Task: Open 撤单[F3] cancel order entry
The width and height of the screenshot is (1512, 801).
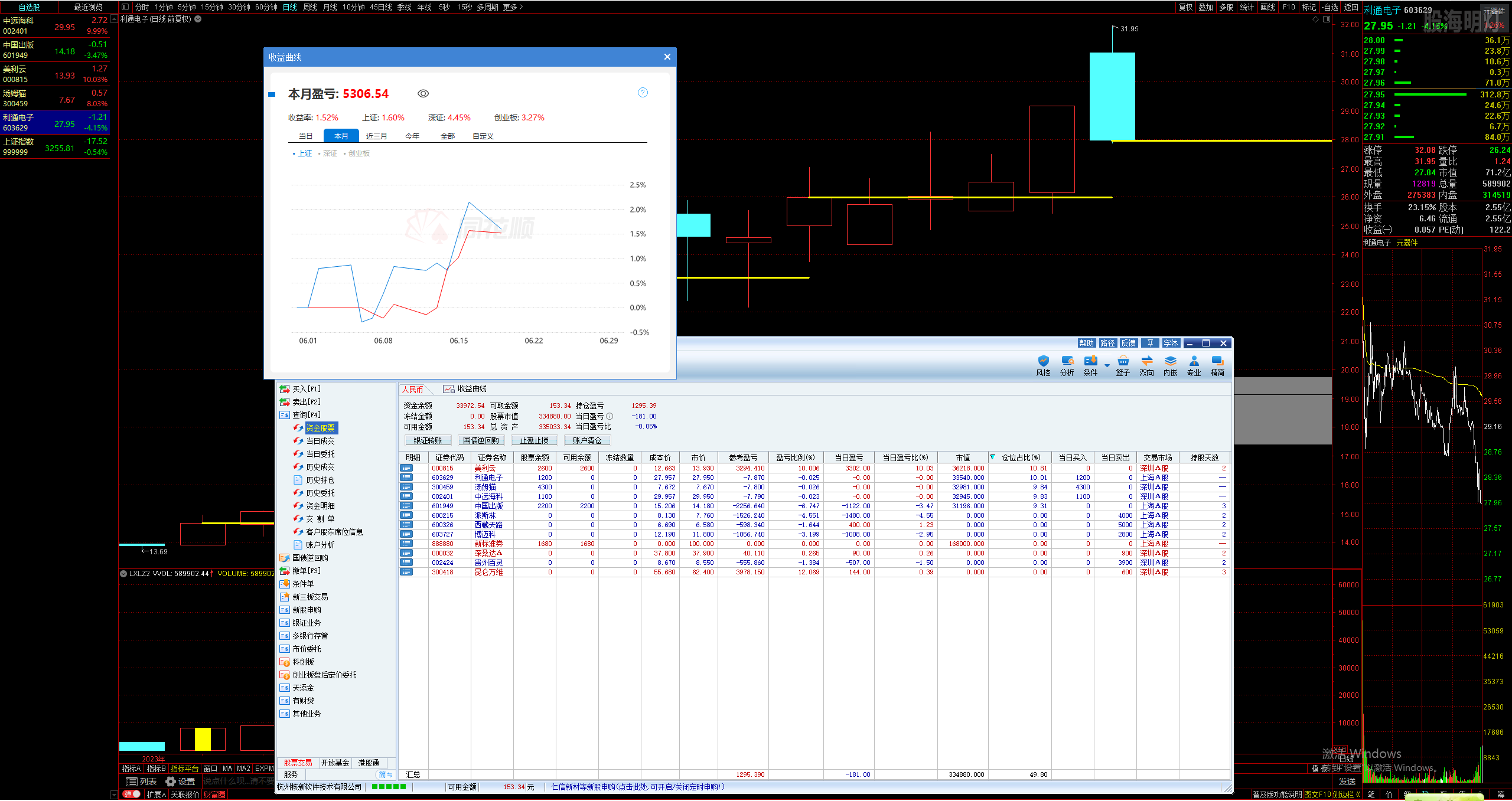Action: [x=300, y=571]
